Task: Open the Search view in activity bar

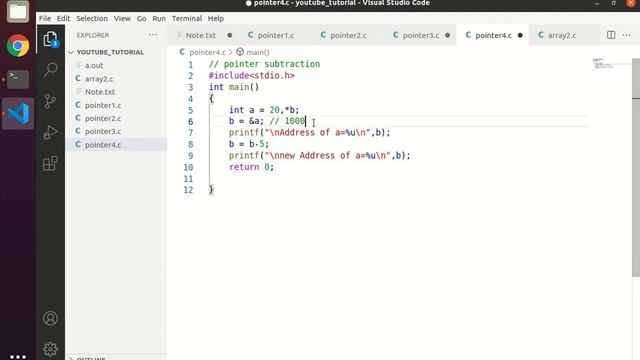Action: coord(51,69)
